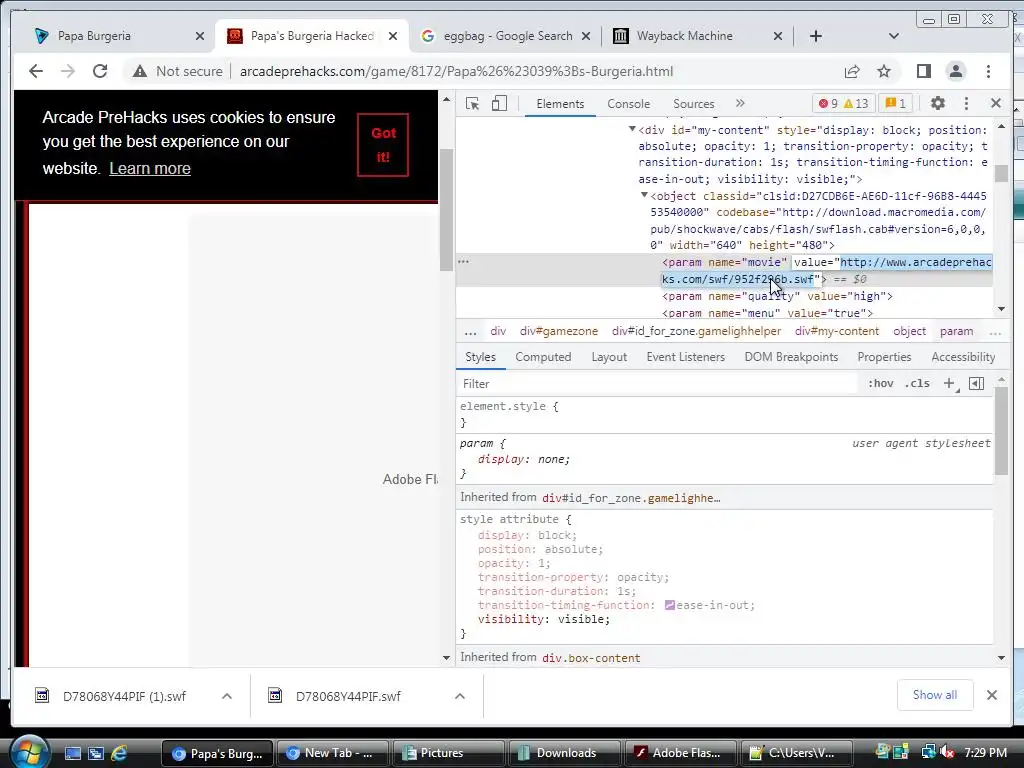The height and width of the screenshot is (768, 1024).
Task: Open the tab search dropdown arrow
Action: click(x=894, y=36)
